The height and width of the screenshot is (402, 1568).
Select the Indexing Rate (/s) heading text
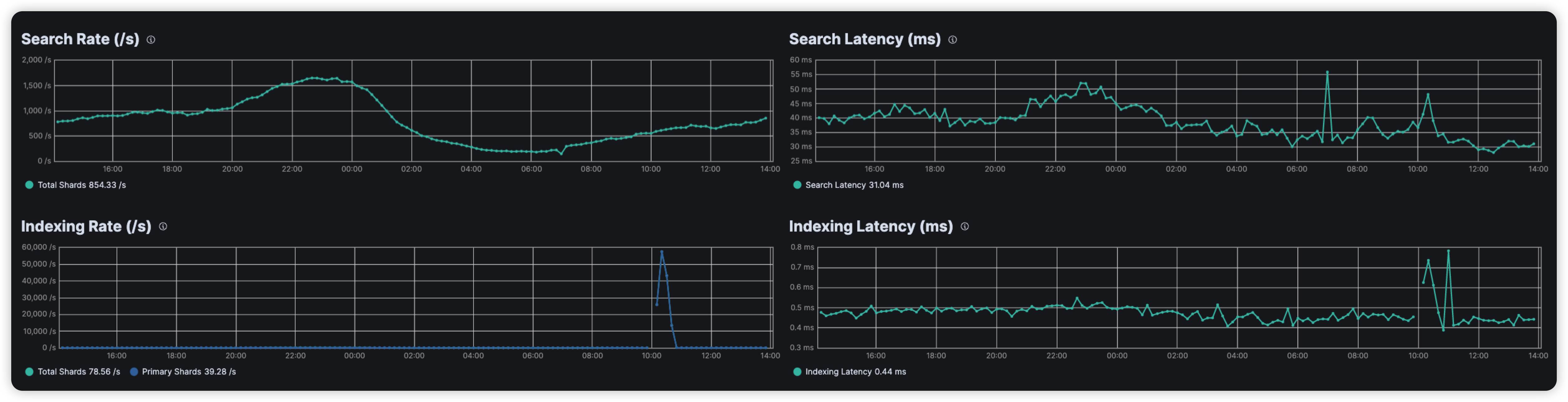[x=86, y=227]
